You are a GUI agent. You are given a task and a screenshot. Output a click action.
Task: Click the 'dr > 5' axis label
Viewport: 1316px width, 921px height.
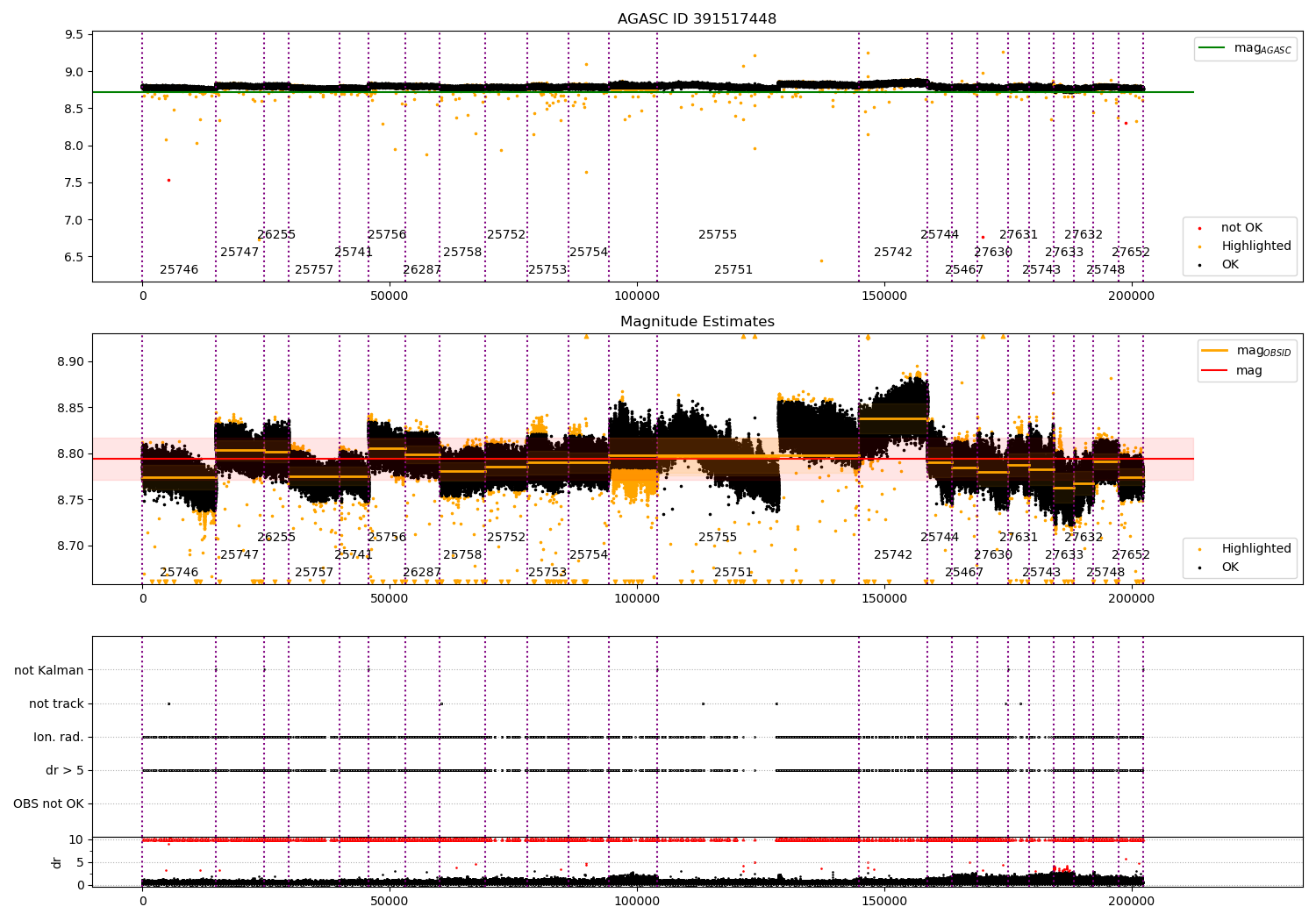65,770
